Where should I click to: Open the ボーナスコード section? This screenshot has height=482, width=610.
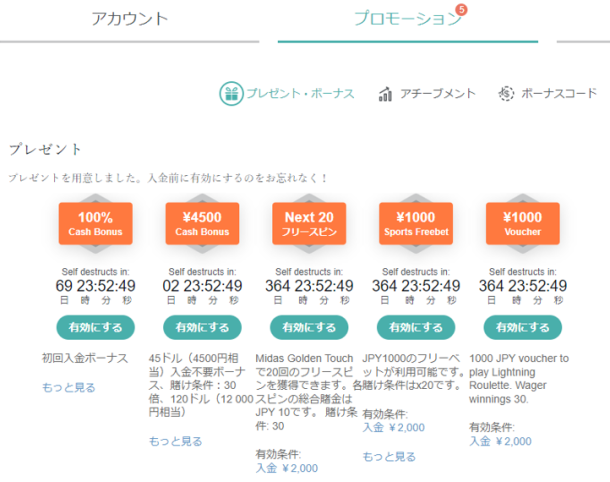tap(559, 93)
